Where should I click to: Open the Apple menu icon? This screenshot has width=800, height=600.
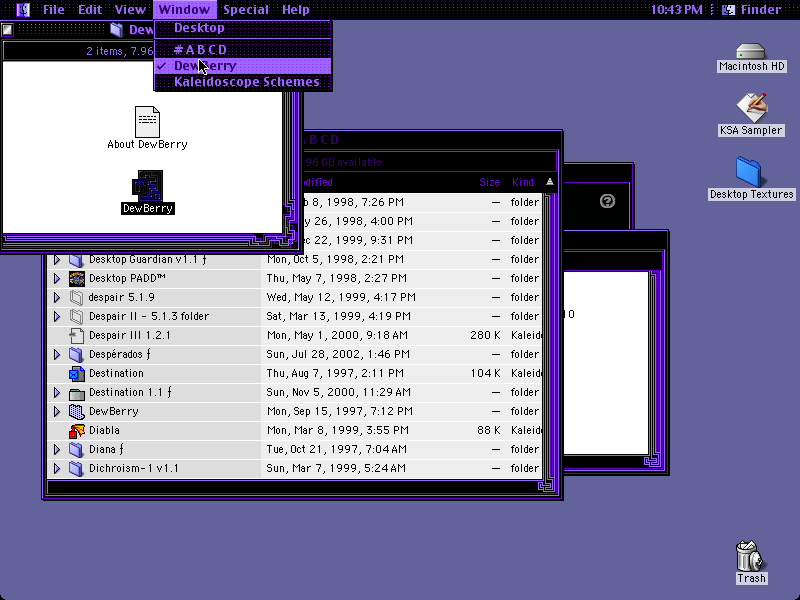[x=23, y=9]
